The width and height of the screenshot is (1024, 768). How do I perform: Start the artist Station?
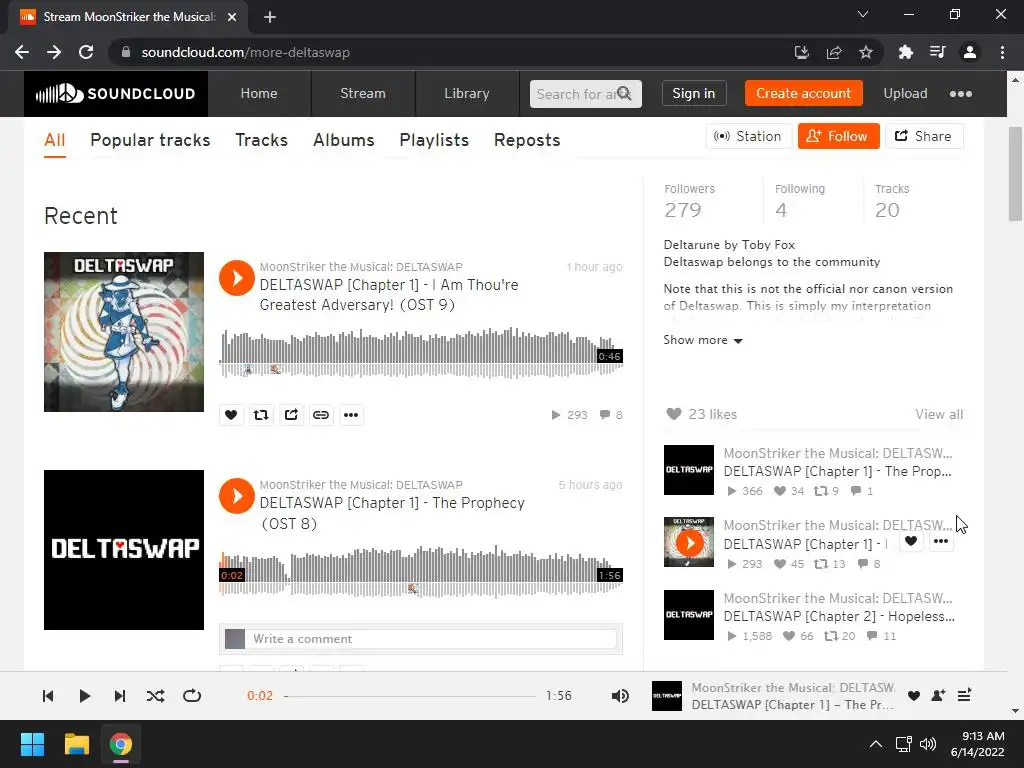click(x=748, y=136)
